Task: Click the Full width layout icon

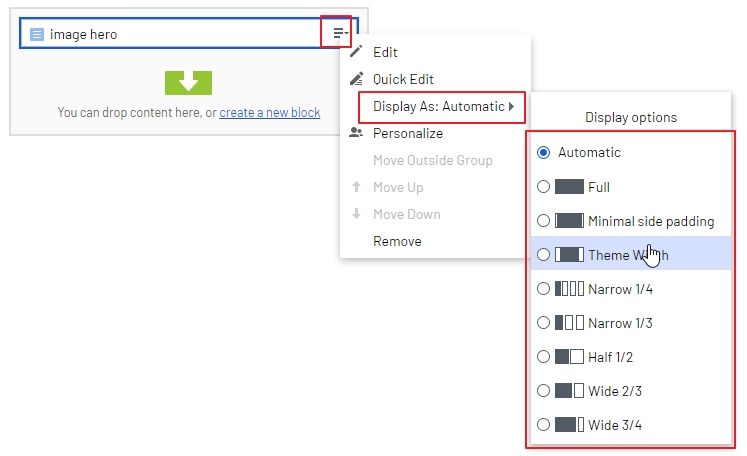Action: 569,187
